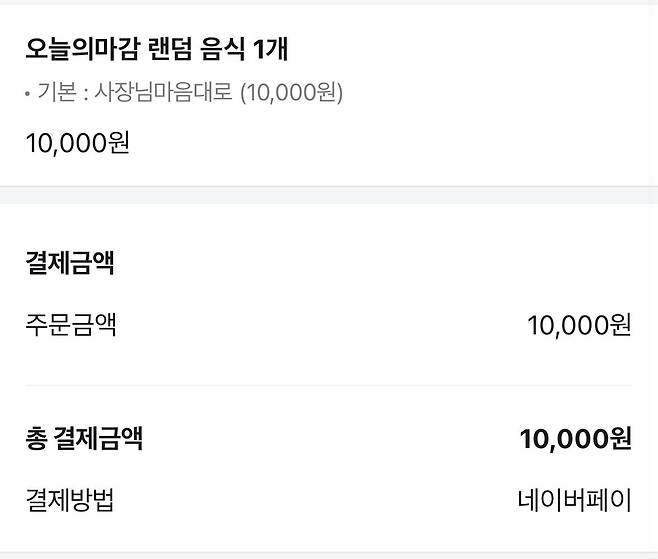
Task: Select the 결제방법 label
Action: [x=70, y=499]
